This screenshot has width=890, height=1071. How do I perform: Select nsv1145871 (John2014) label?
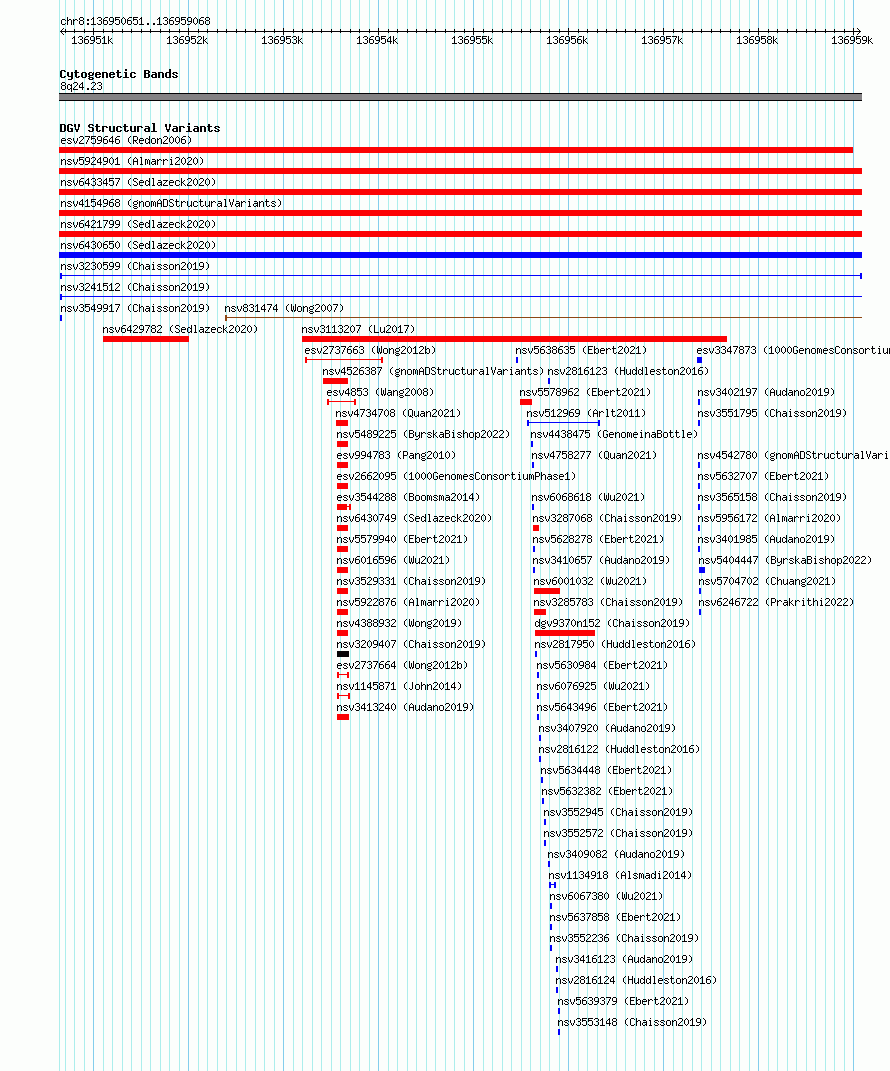click(x=399, y=686)
